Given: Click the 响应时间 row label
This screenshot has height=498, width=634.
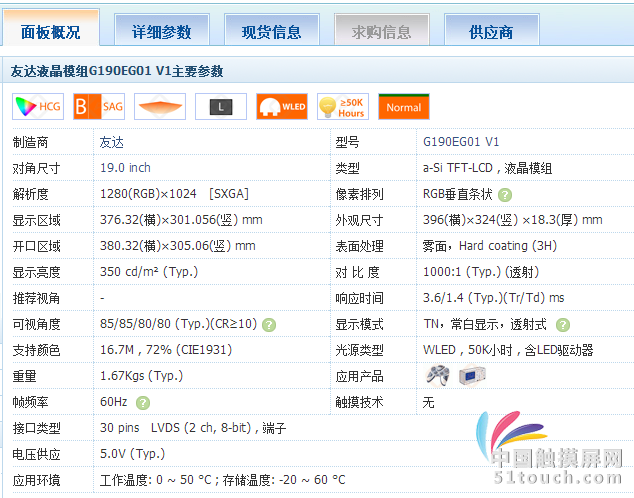Looking at the screenshot, I should tap(359, 298).
